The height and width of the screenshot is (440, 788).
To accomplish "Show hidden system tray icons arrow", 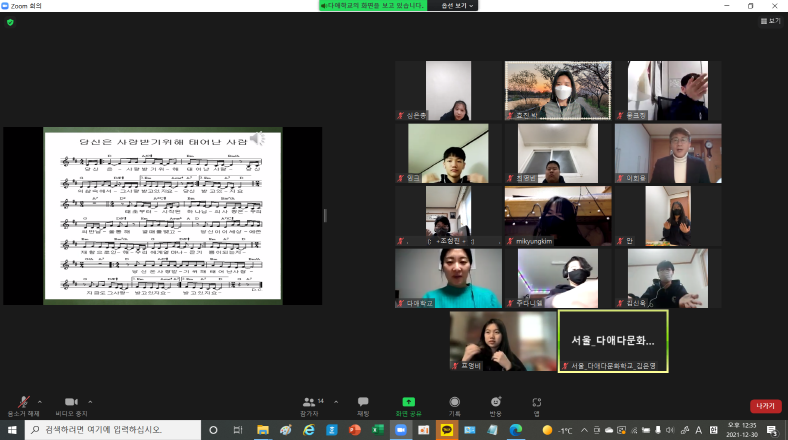I will (584, 430).
